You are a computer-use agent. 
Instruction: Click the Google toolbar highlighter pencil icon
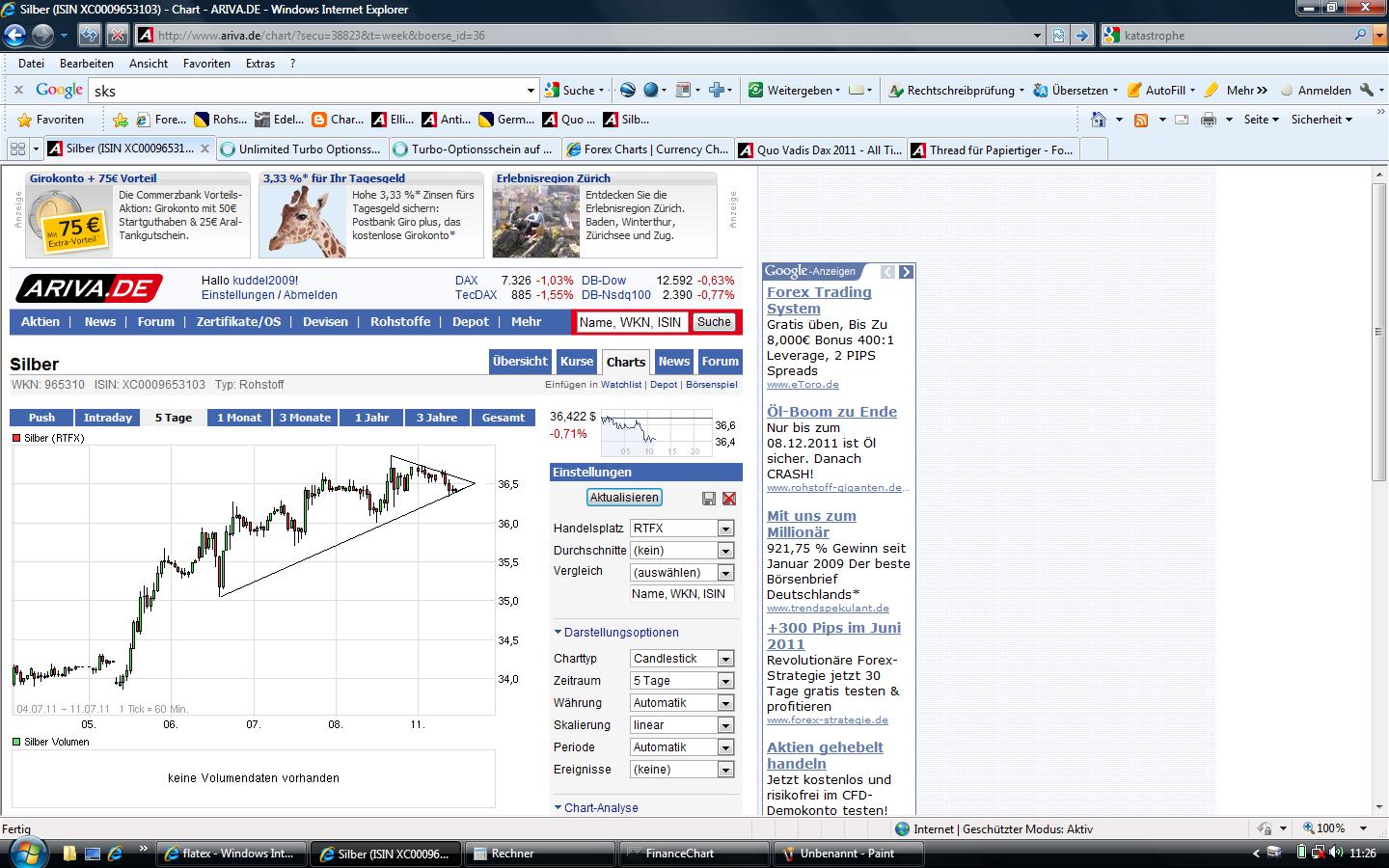[x=1211, y=90]
